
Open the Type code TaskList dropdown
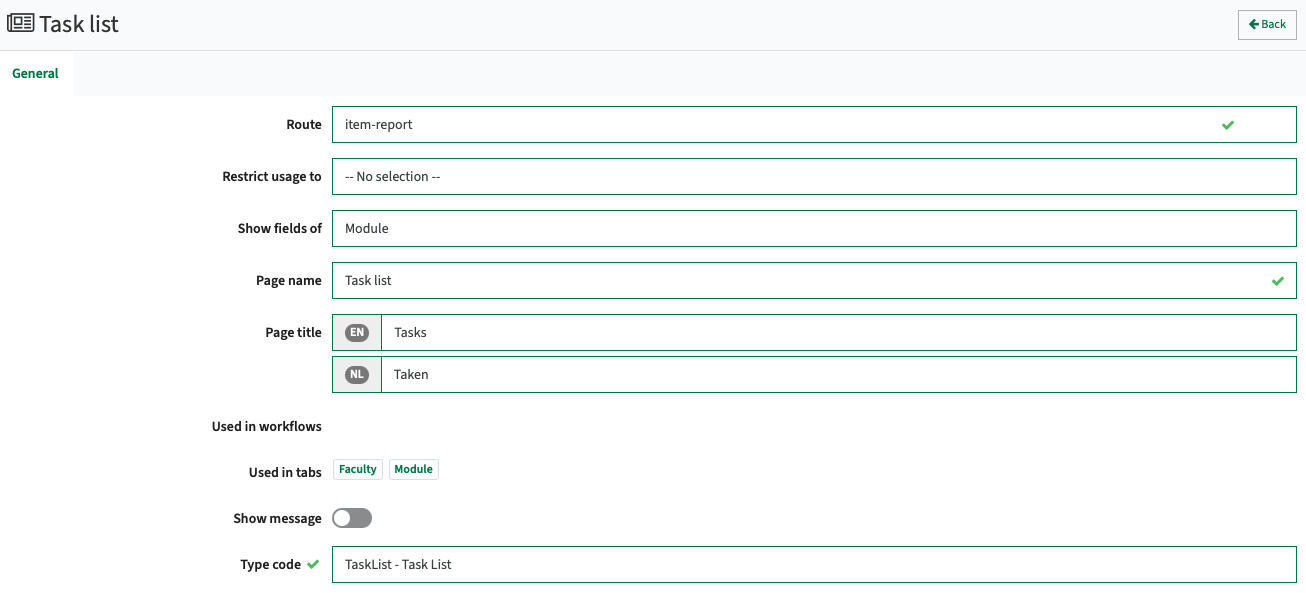click(814, 564)
